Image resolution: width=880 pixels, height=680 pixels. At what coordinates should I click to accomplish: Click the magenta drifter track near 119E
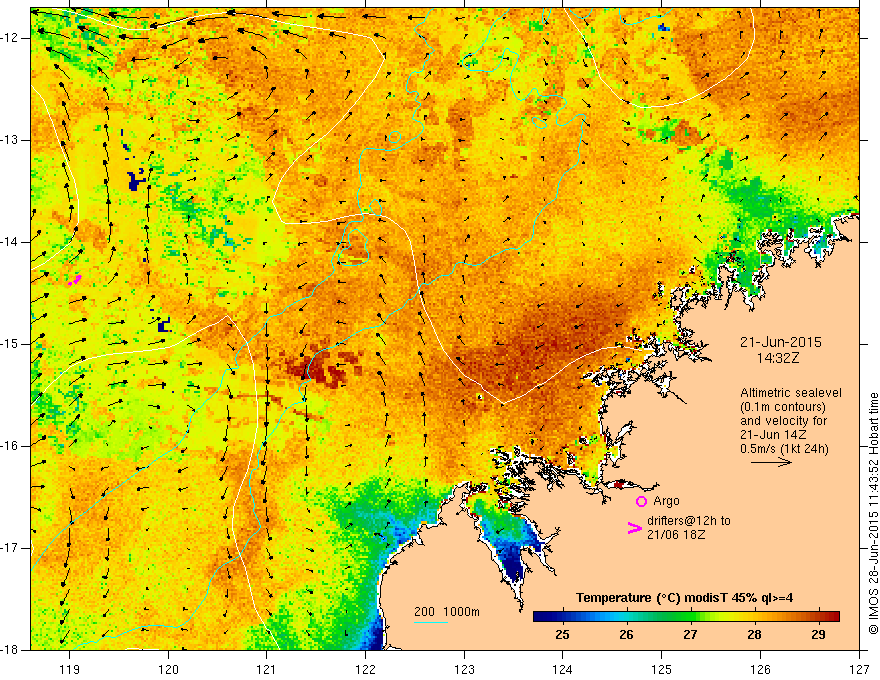point(75,280)
